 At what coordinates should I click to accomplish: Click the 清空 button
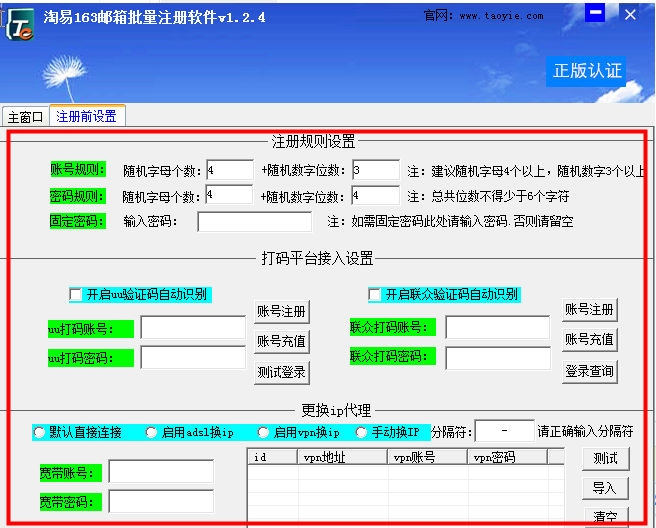(605, 517)
